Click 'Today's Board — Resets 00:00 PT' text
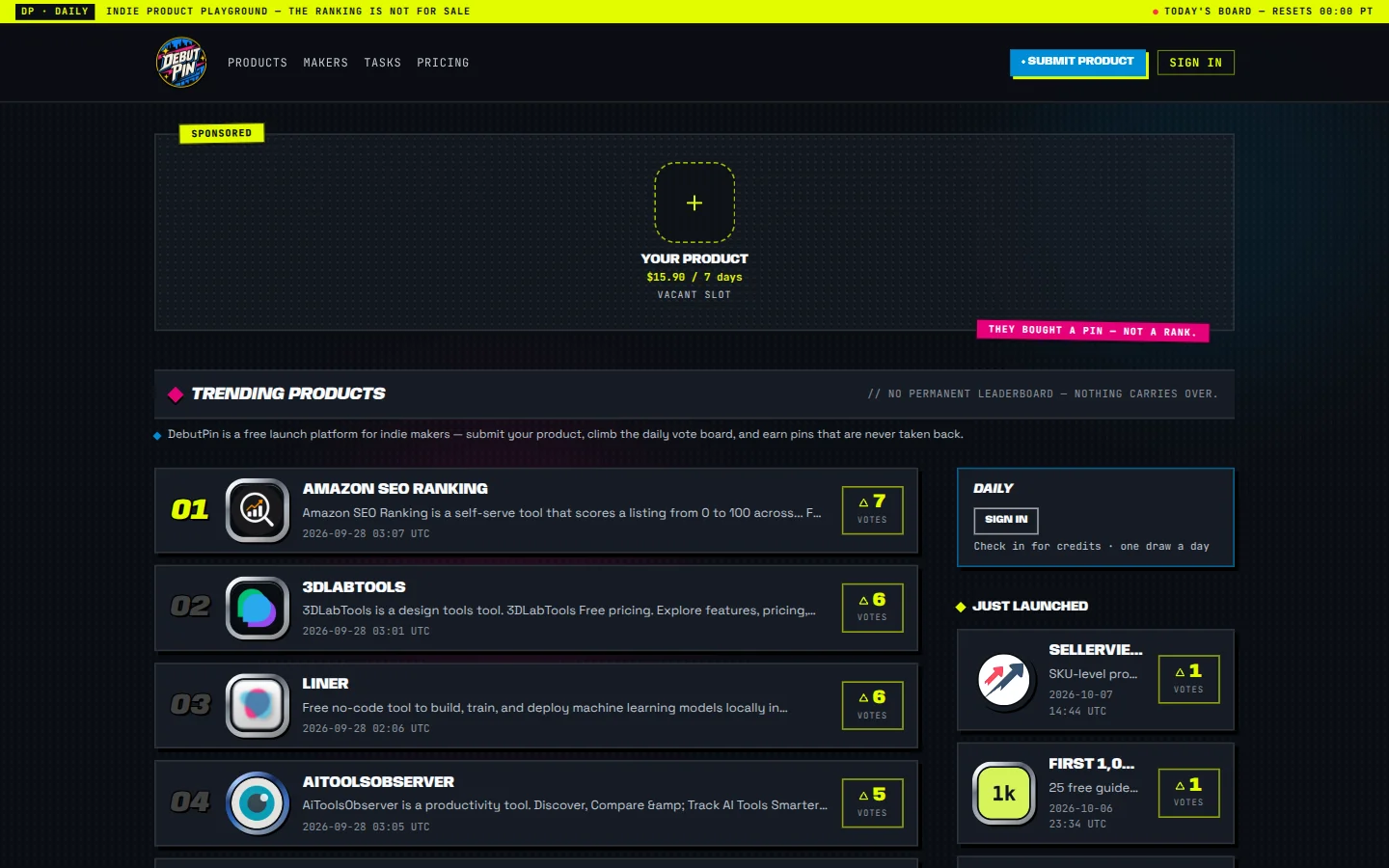The width and height of the screenshot is (1389, 868). pos(1268,12)
